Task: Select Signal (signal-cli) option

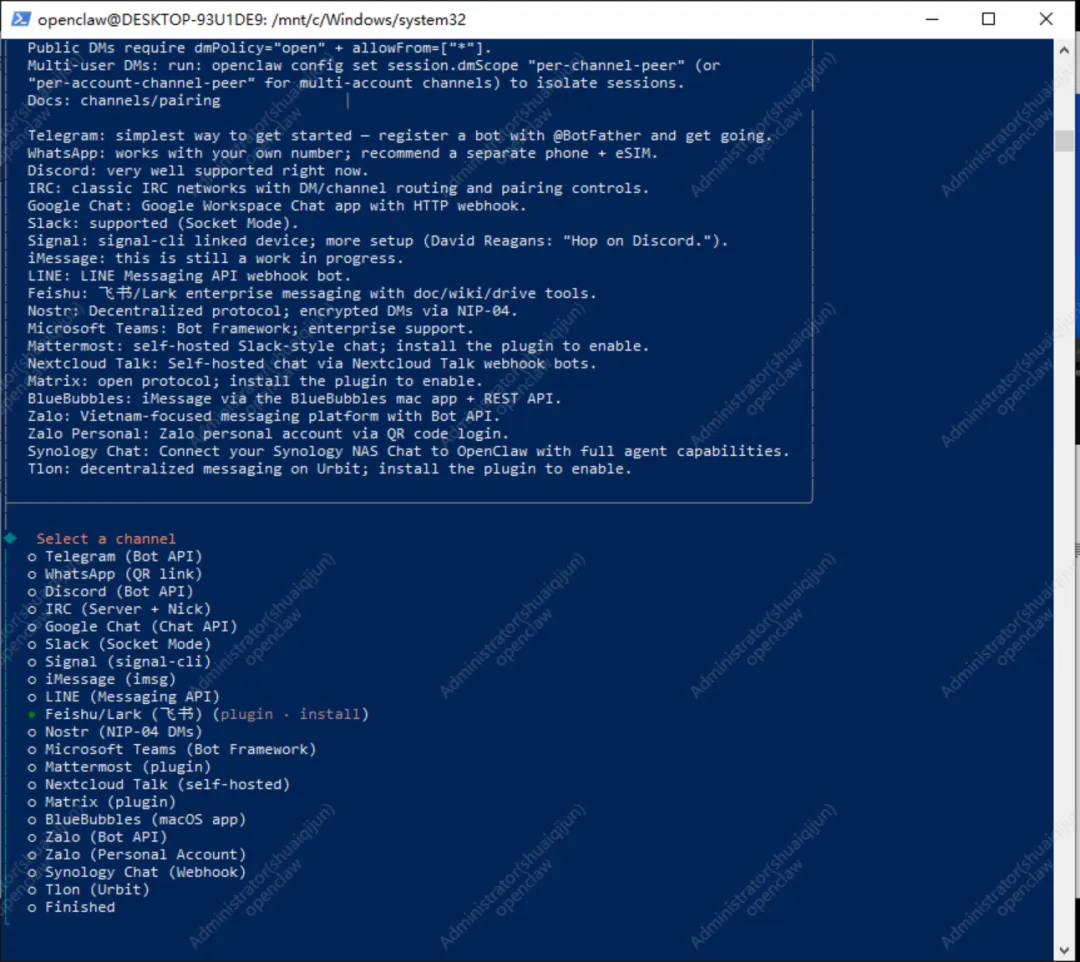Action: [119, 662]
